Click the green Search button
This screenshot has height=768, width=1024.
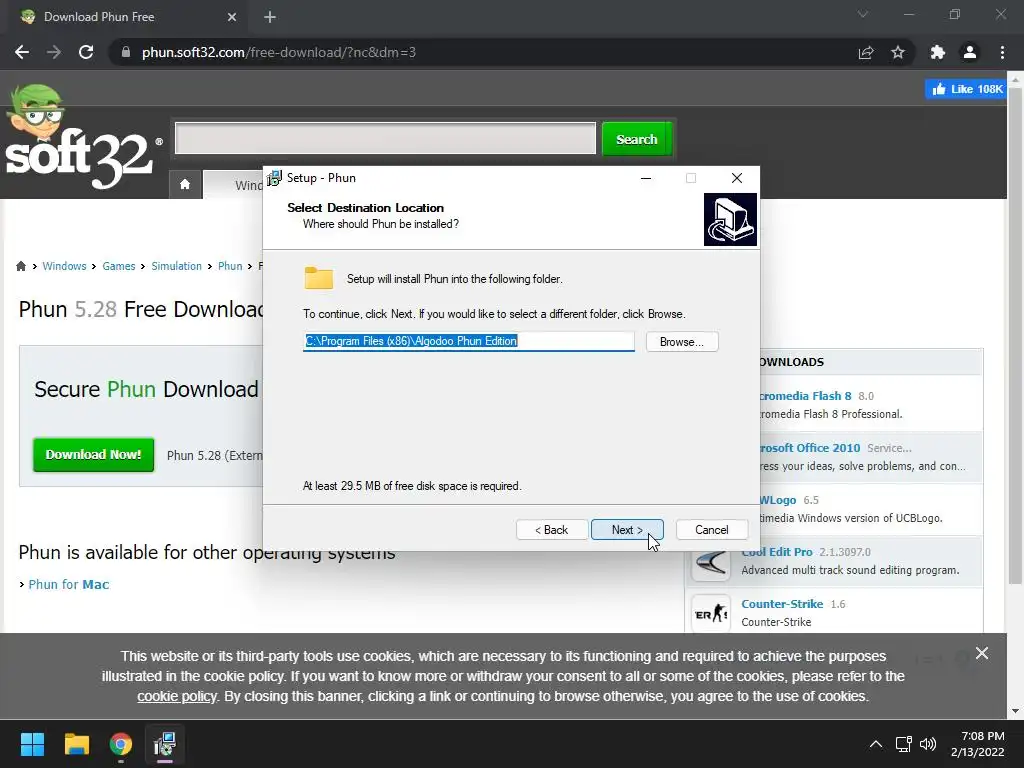(x=637, y=139)
